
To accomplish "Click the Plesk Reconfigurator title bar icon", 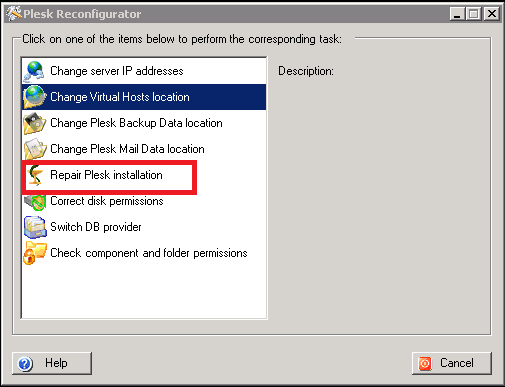I will [x=14, y=14].
